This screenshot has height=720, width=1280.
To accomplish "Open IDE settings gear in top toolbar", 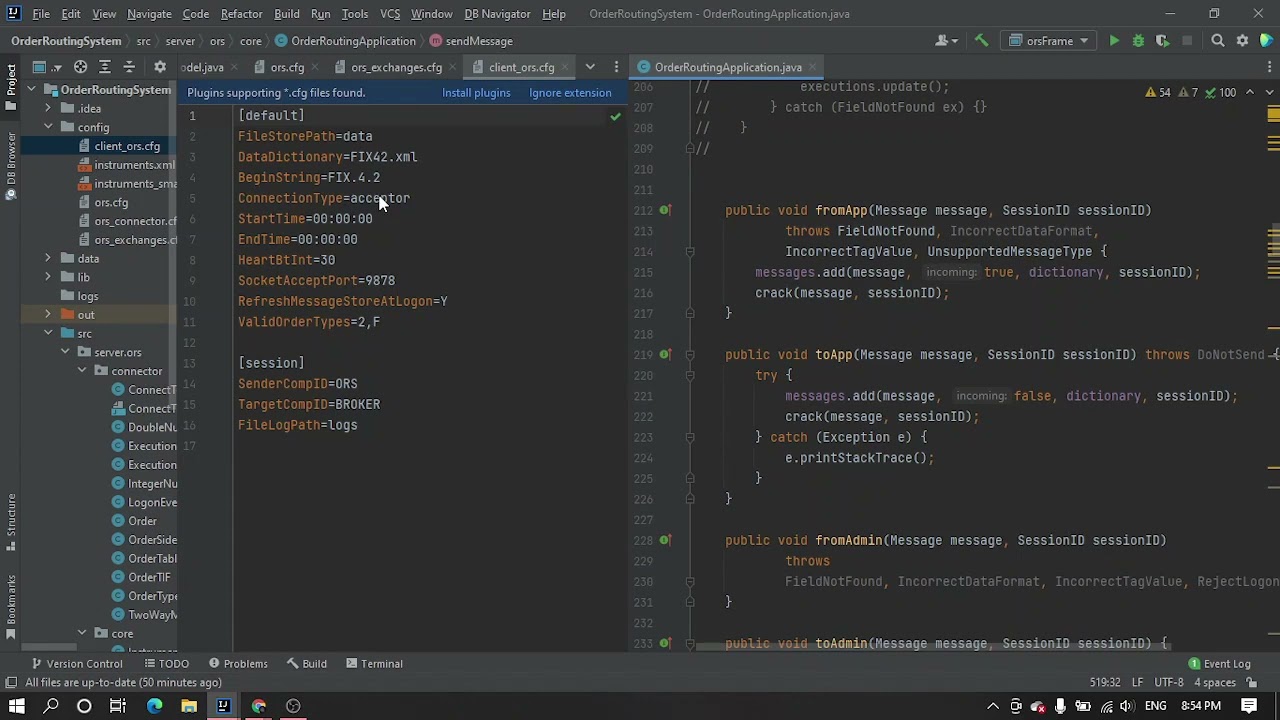I will coord(1242,41).
